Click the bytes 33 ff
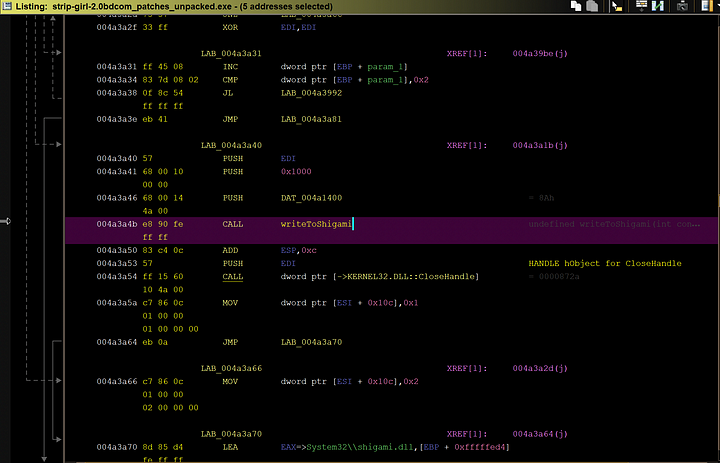The height and width of the screenshot is (463, 720). [x=155, y=28]
